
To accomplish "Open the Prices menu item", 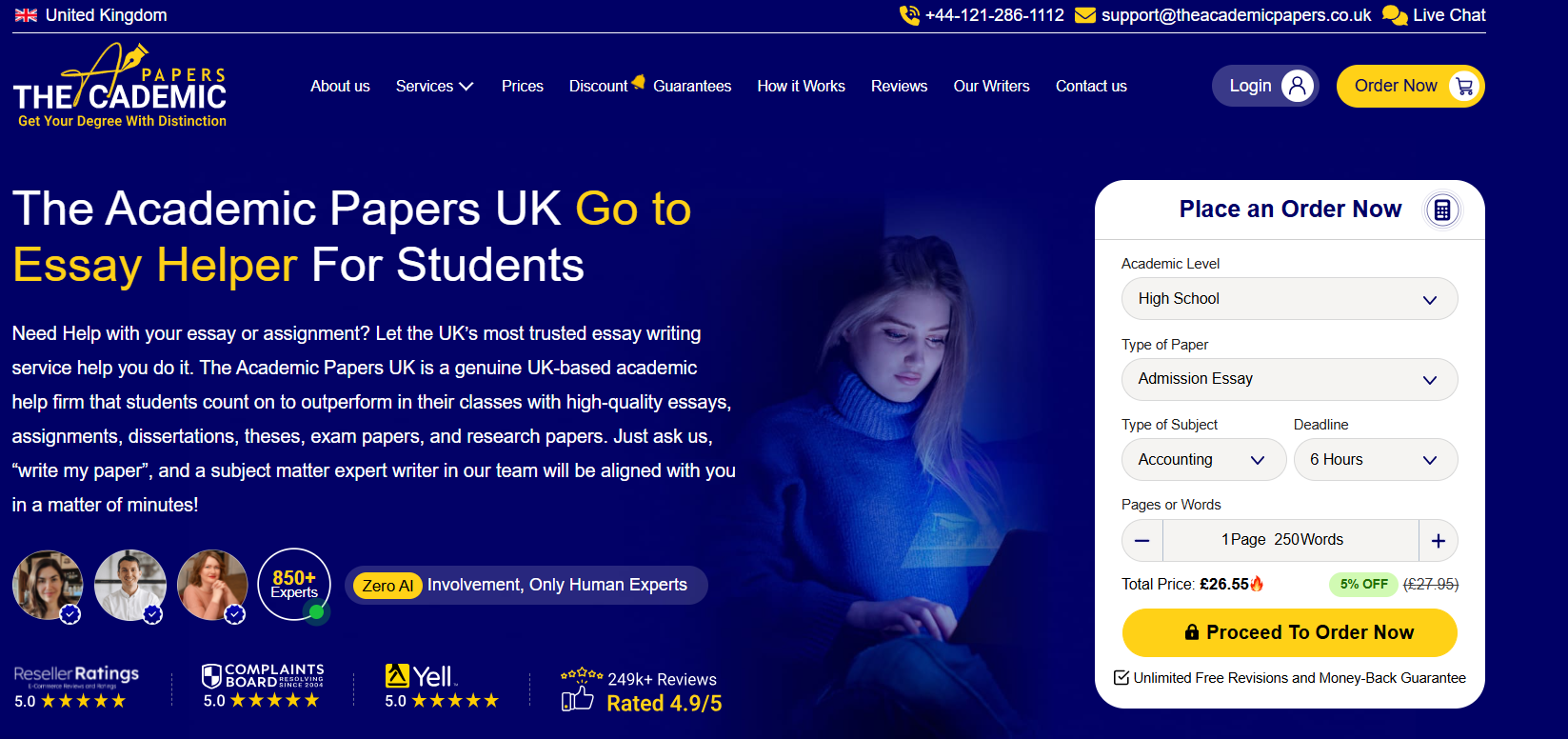I will [523, 86].
